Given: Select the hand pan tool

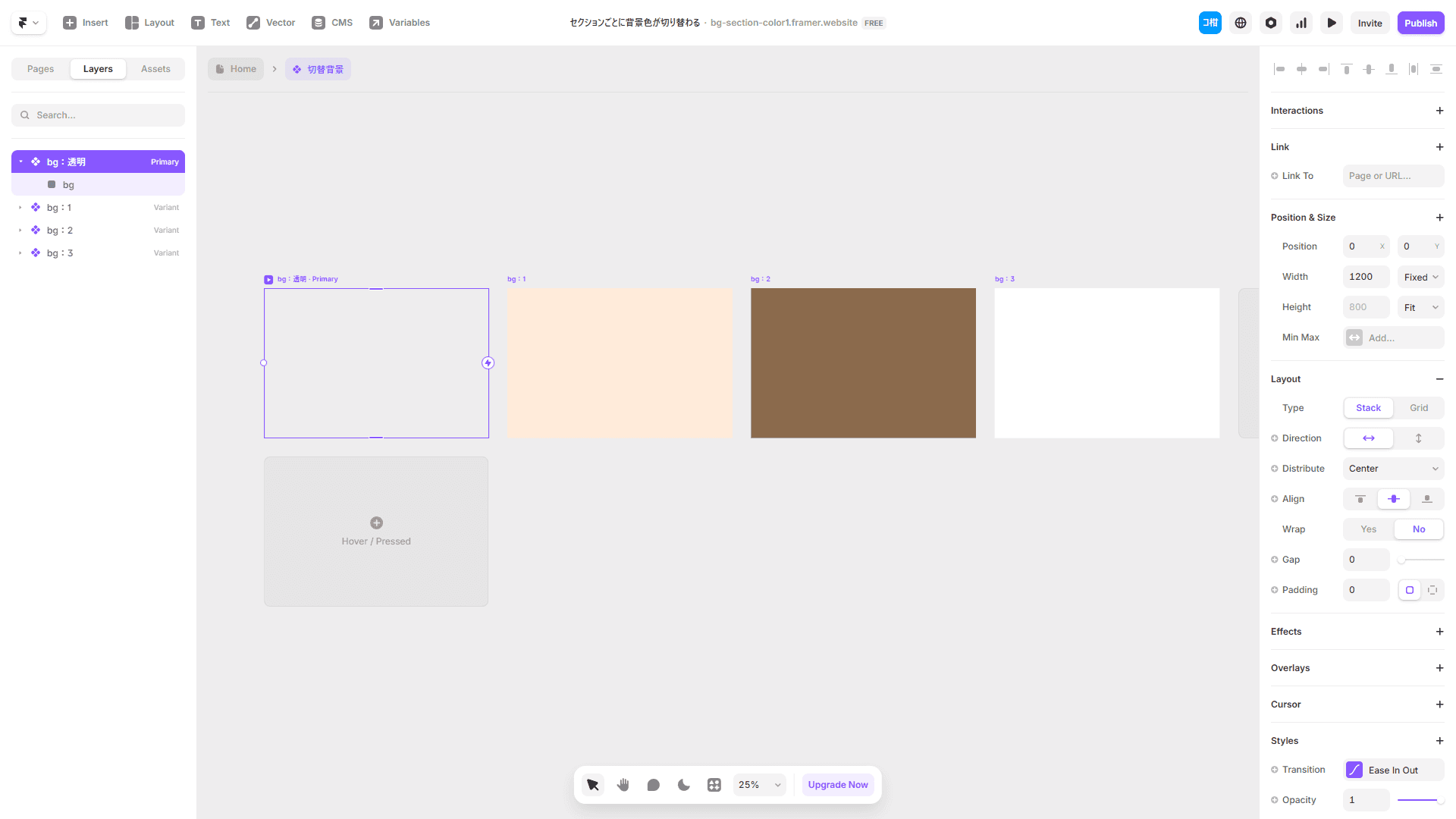Looking at the screenshot, I should [623, 785].
